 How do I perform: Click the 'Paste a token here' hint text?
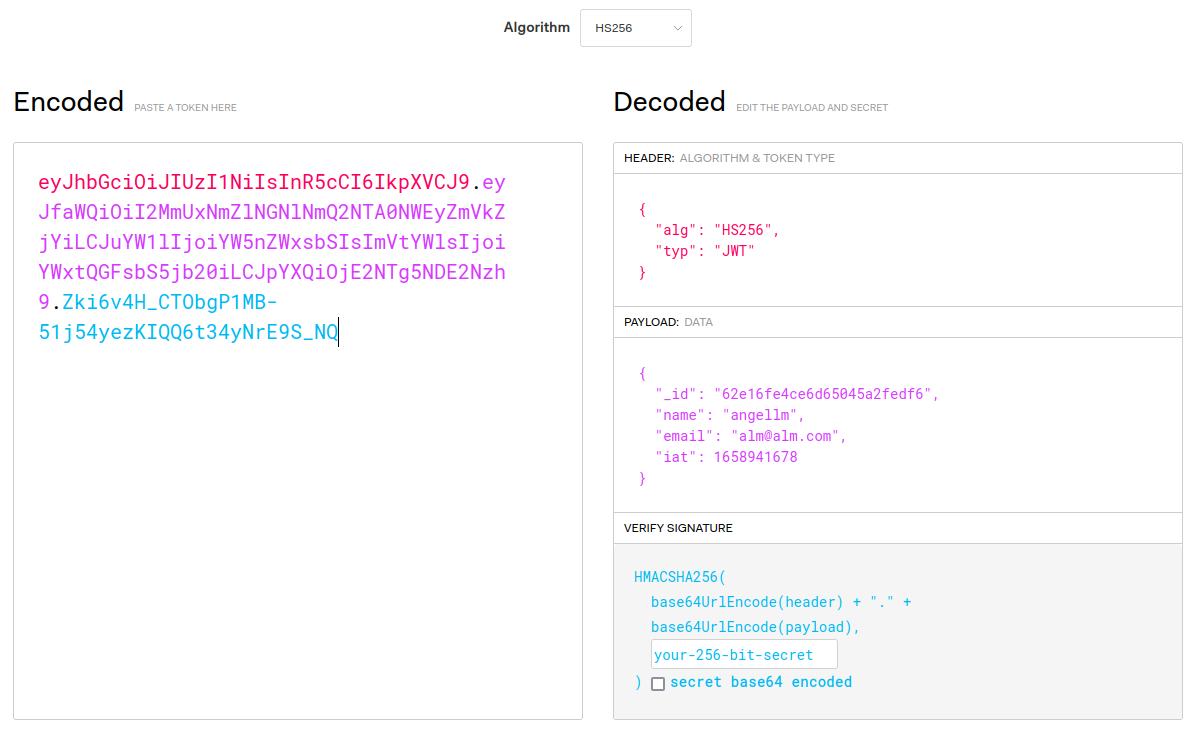[185, 107]
